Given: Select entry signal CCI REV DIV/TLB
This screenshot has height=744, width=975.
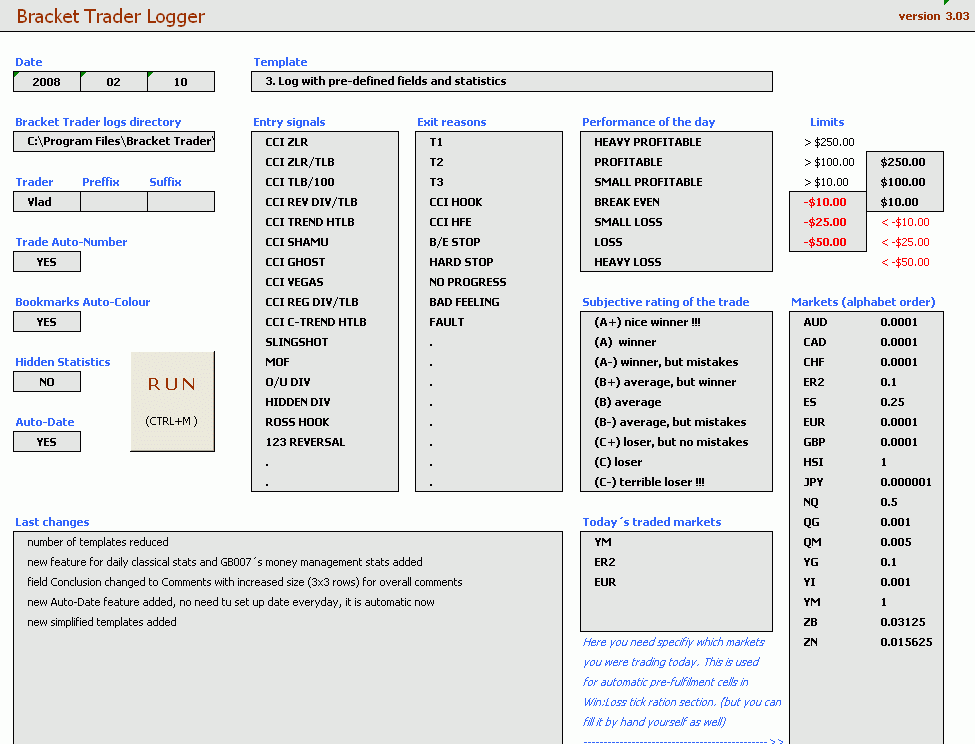Looking at the screenshot, I should pyautogui.click(x=325, y=202).
